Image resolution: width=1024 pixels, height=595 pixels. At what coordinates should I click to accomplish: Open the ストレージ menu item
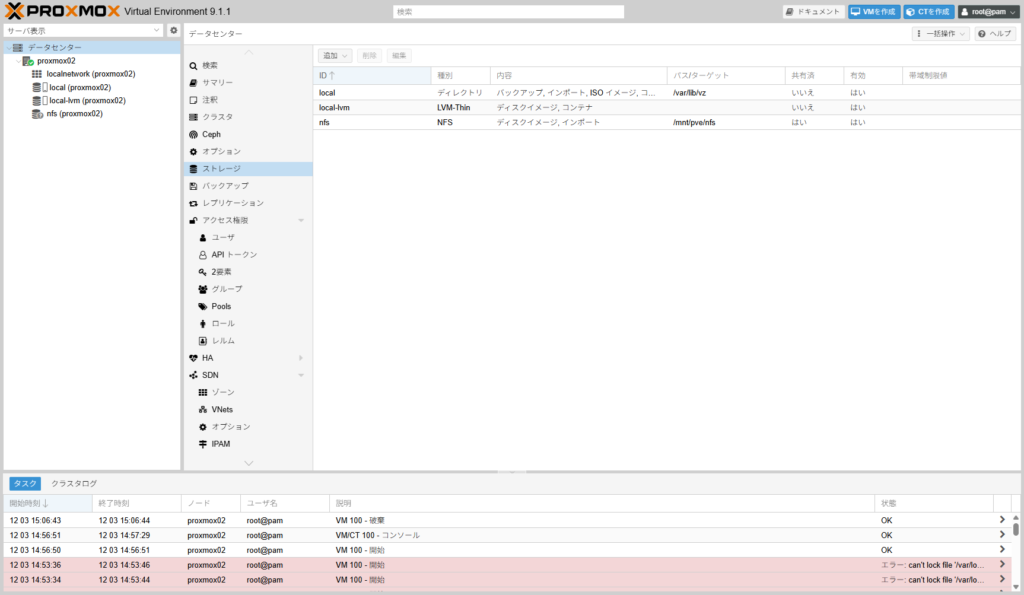click(x=221, y=169)
